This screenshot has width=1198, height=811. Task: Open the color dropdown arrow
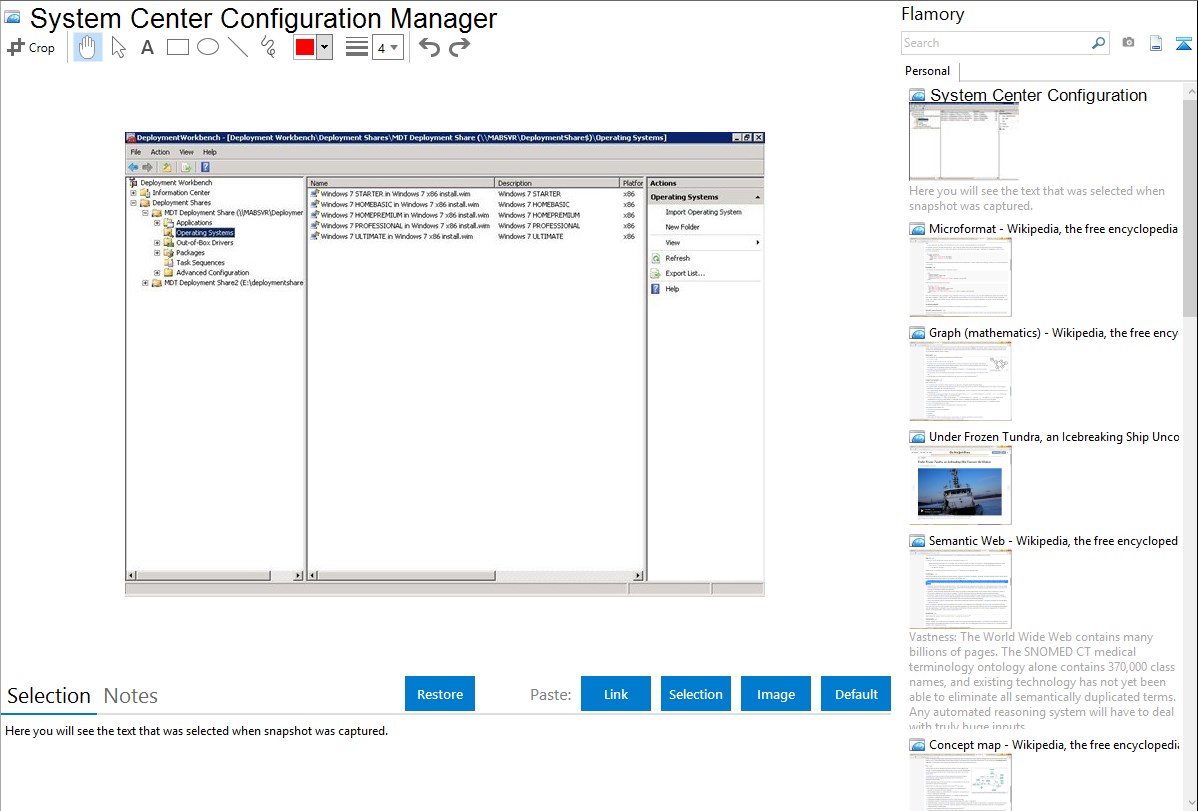point(325,47)
